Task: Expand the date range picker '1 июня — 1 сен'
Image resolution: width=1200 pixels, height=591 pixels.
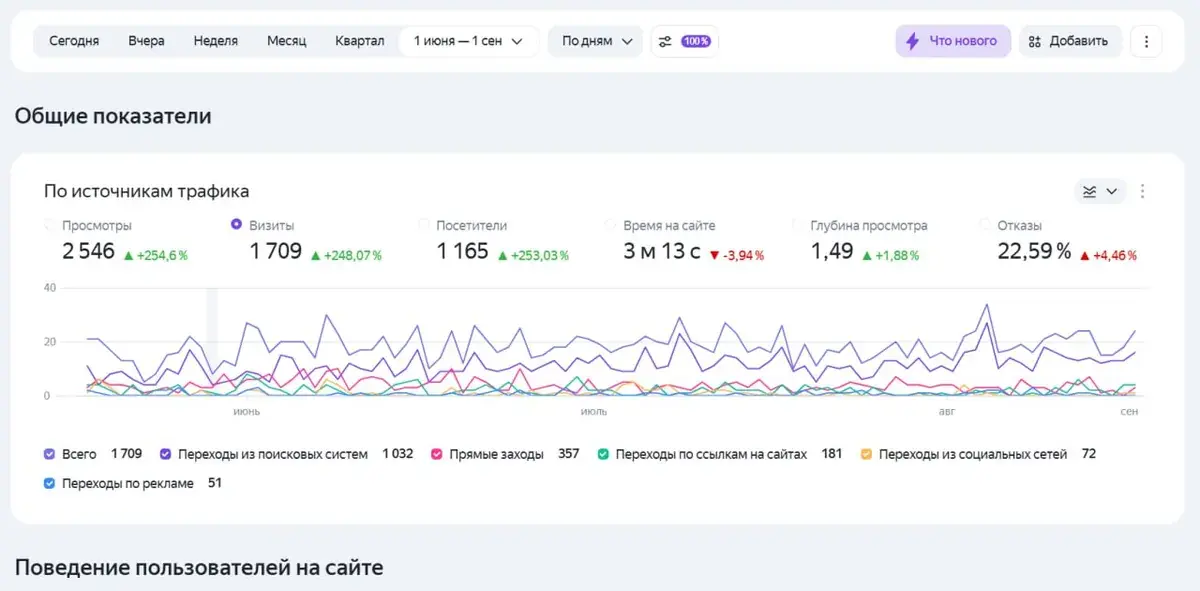Action: coord(469,41)
